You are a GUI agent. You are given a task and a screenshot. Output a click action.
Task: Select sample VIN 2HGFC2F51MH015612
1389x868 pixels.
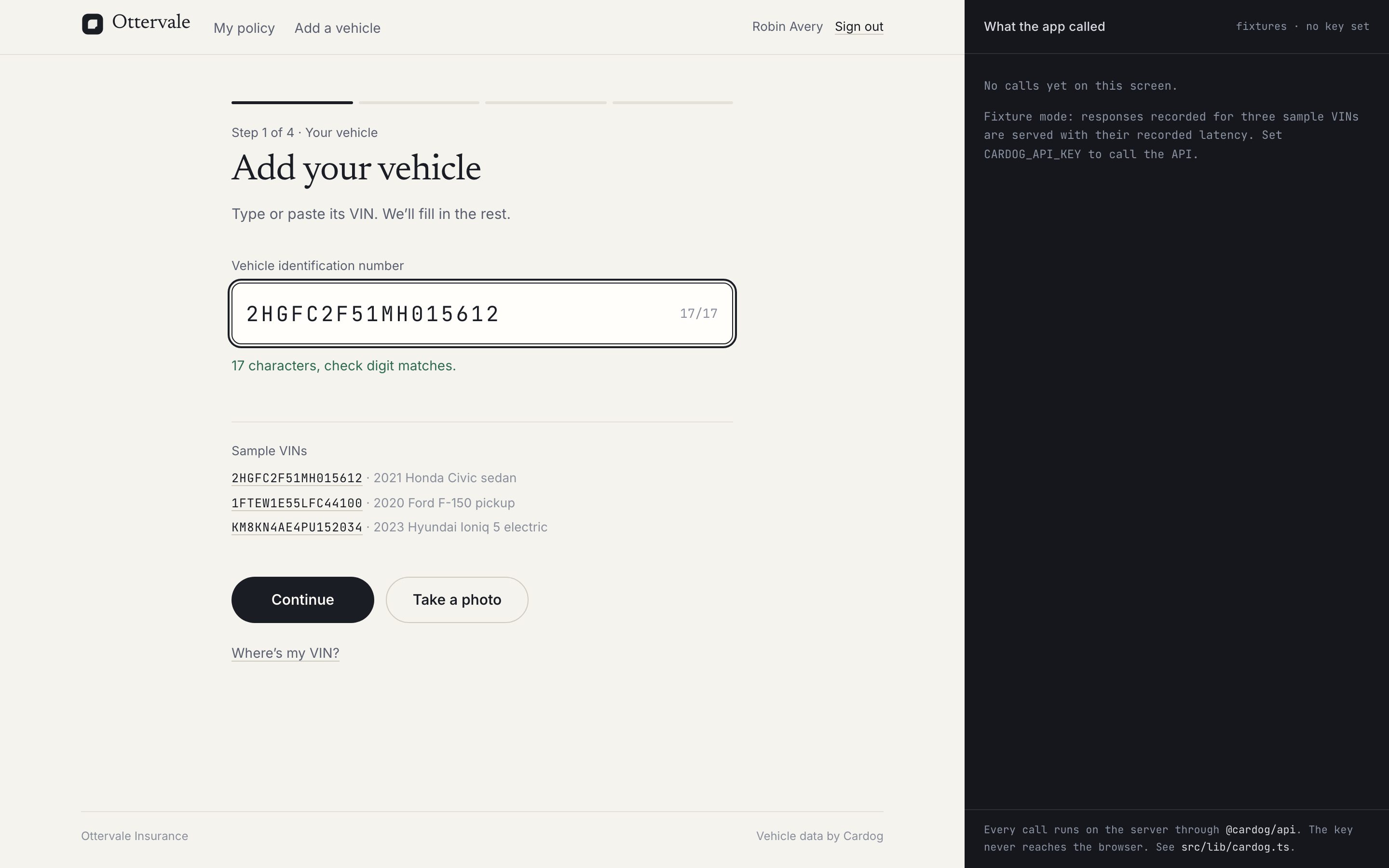pos(297,478)
